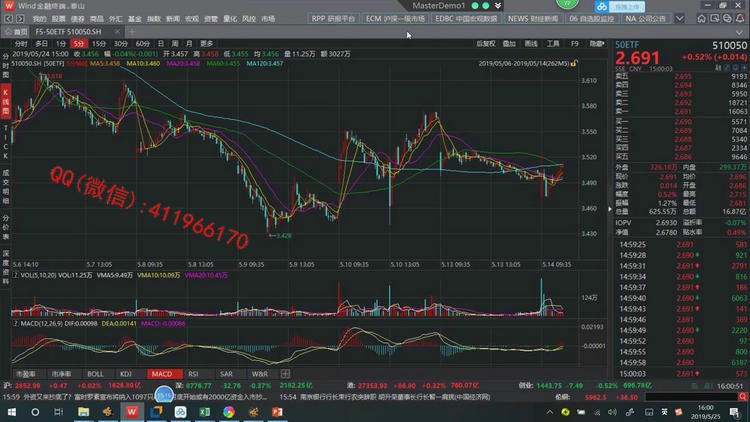Screen dimensions: 750x422
Task: Switch chart to 5分 period
Action: click(78, 44)
